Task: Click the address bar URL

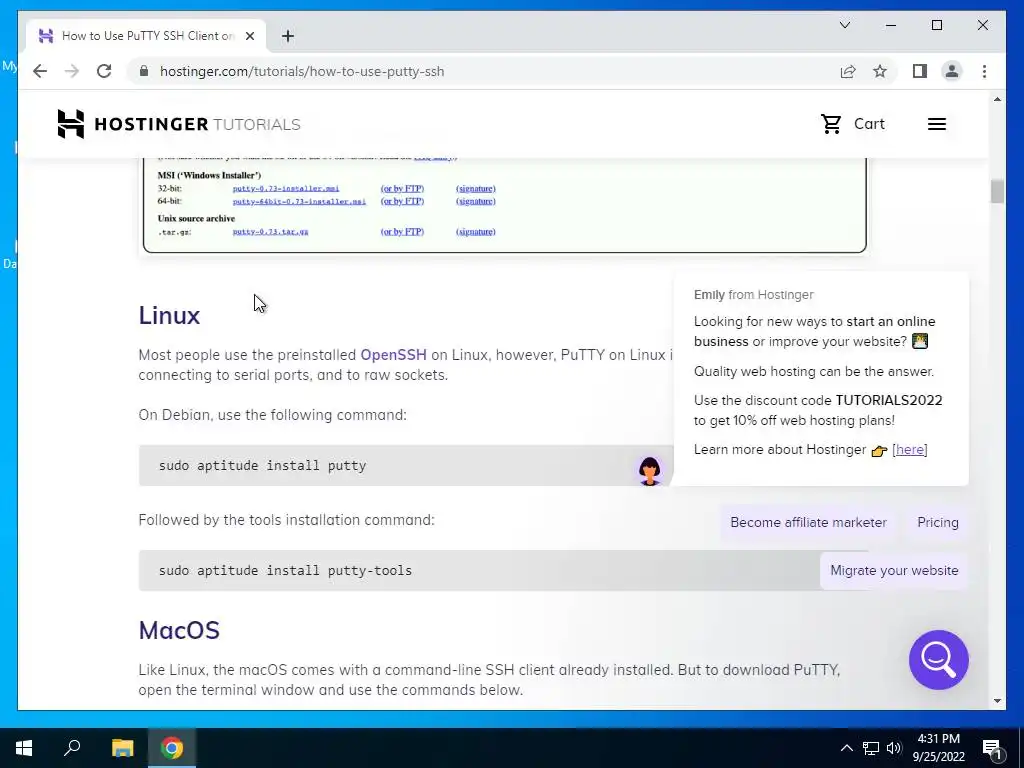Action: (302, 71)
